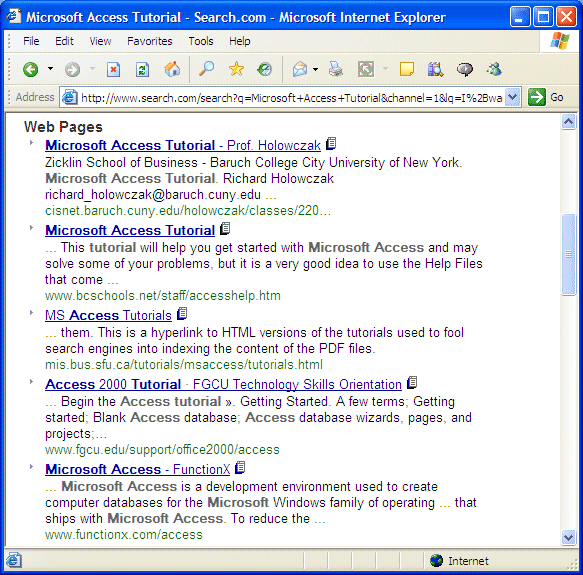
Task: Open the Help menu
Action: (x=239, y=41)
